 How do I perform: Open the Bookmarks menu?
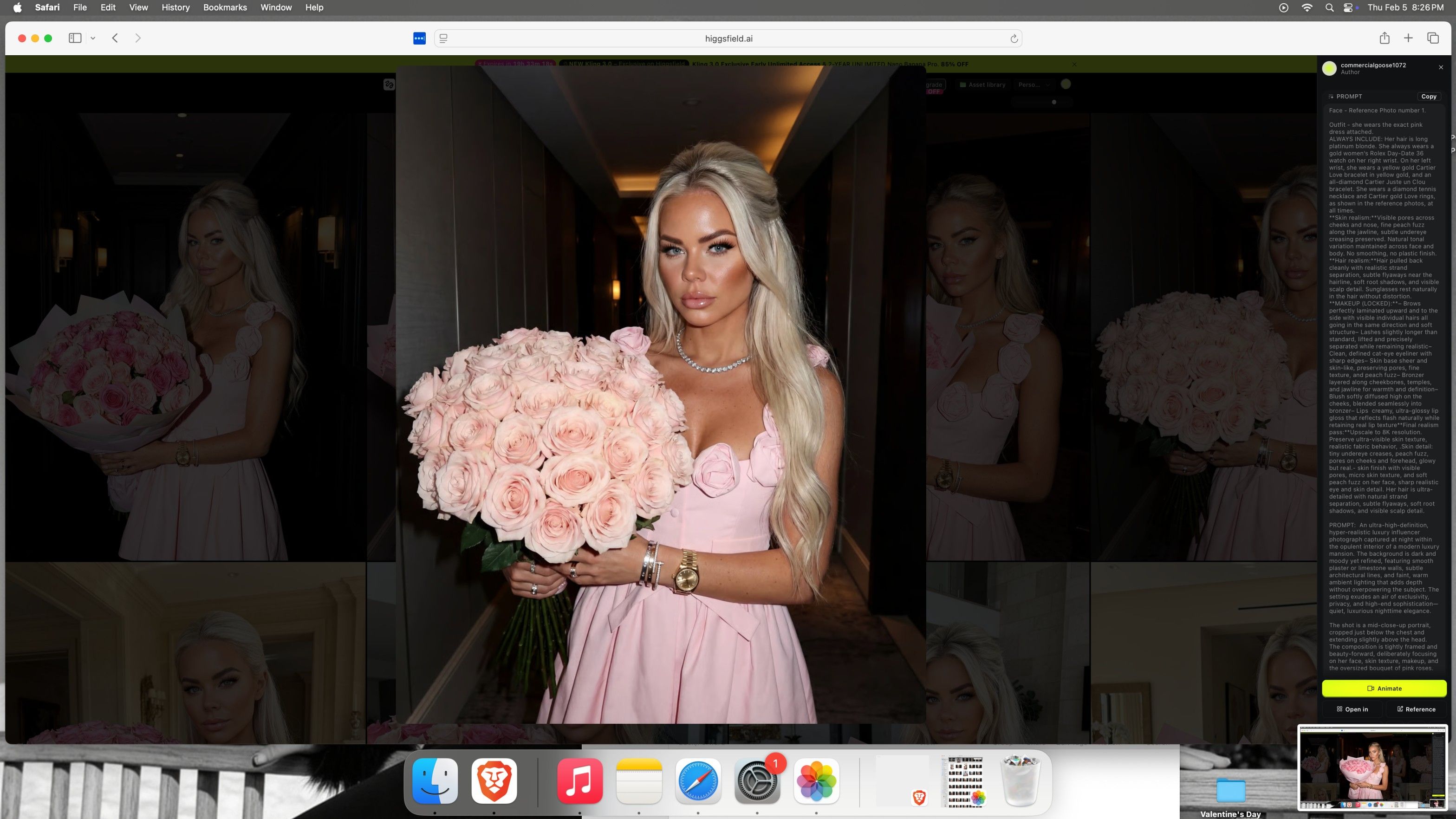[x=224, y=7]
